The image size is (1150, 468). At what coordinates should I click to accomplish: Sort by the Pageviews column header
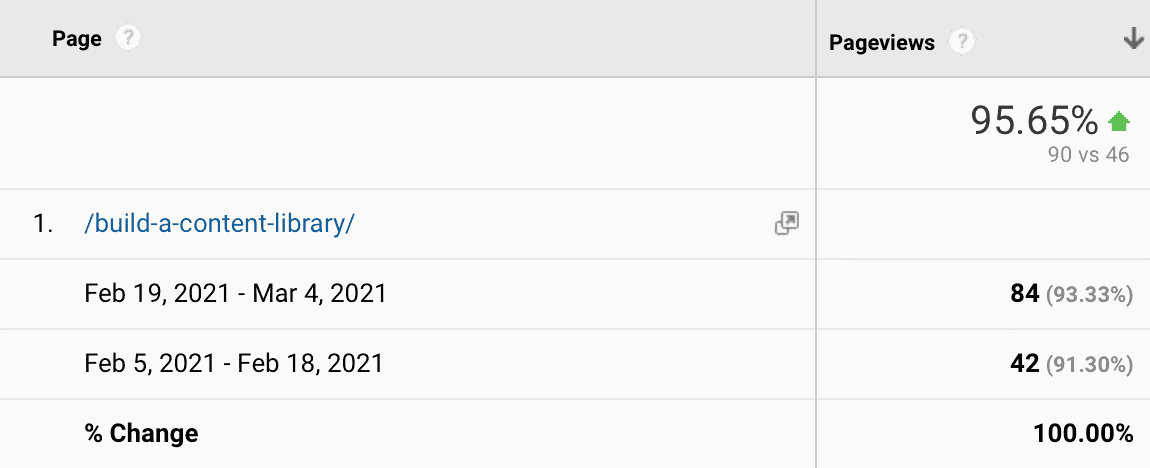881,43
